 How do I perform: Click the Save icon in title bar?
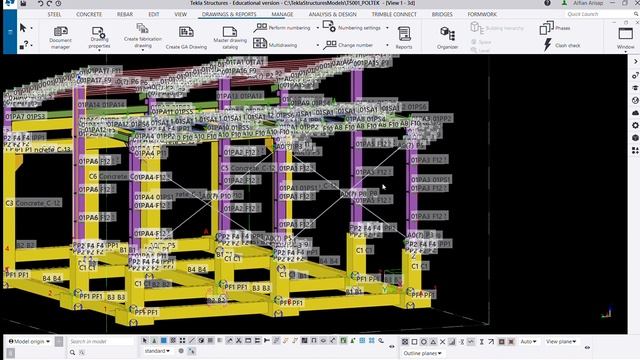click(23, 3)
